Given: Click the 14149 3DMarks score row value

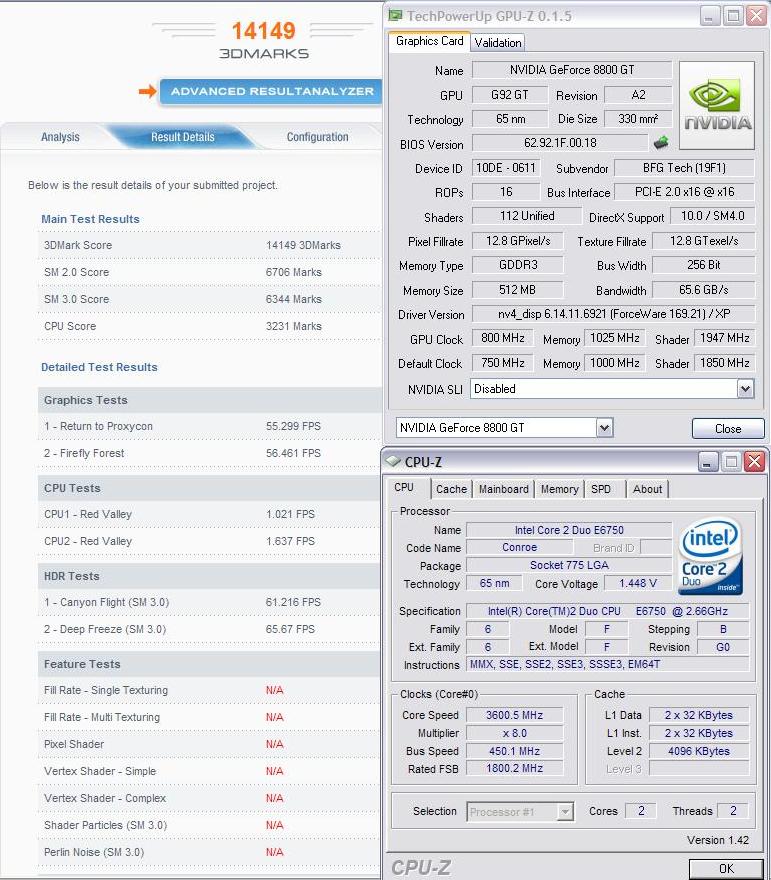Looking at the screenshot, I should coord(303,245).
